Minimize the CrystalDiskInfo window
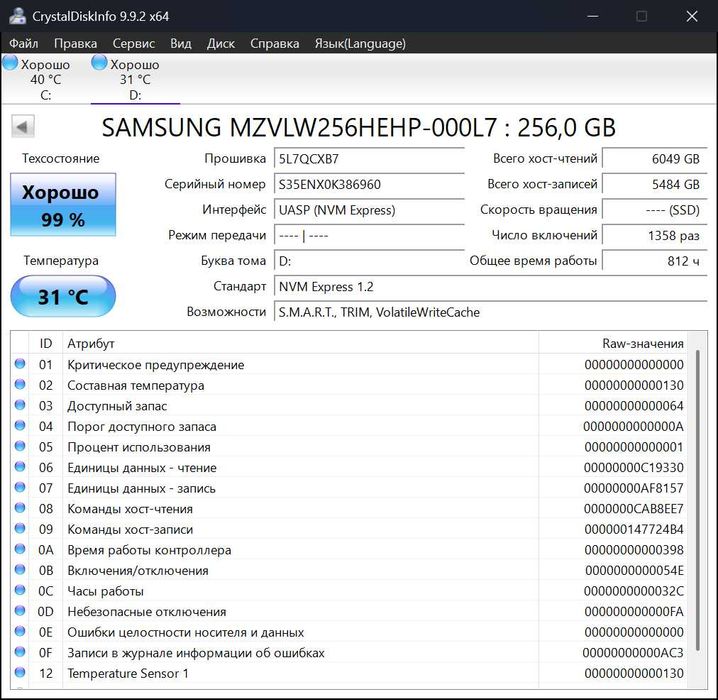The width and height of the screenshot is (718, 700). click(x=593, y=16)
